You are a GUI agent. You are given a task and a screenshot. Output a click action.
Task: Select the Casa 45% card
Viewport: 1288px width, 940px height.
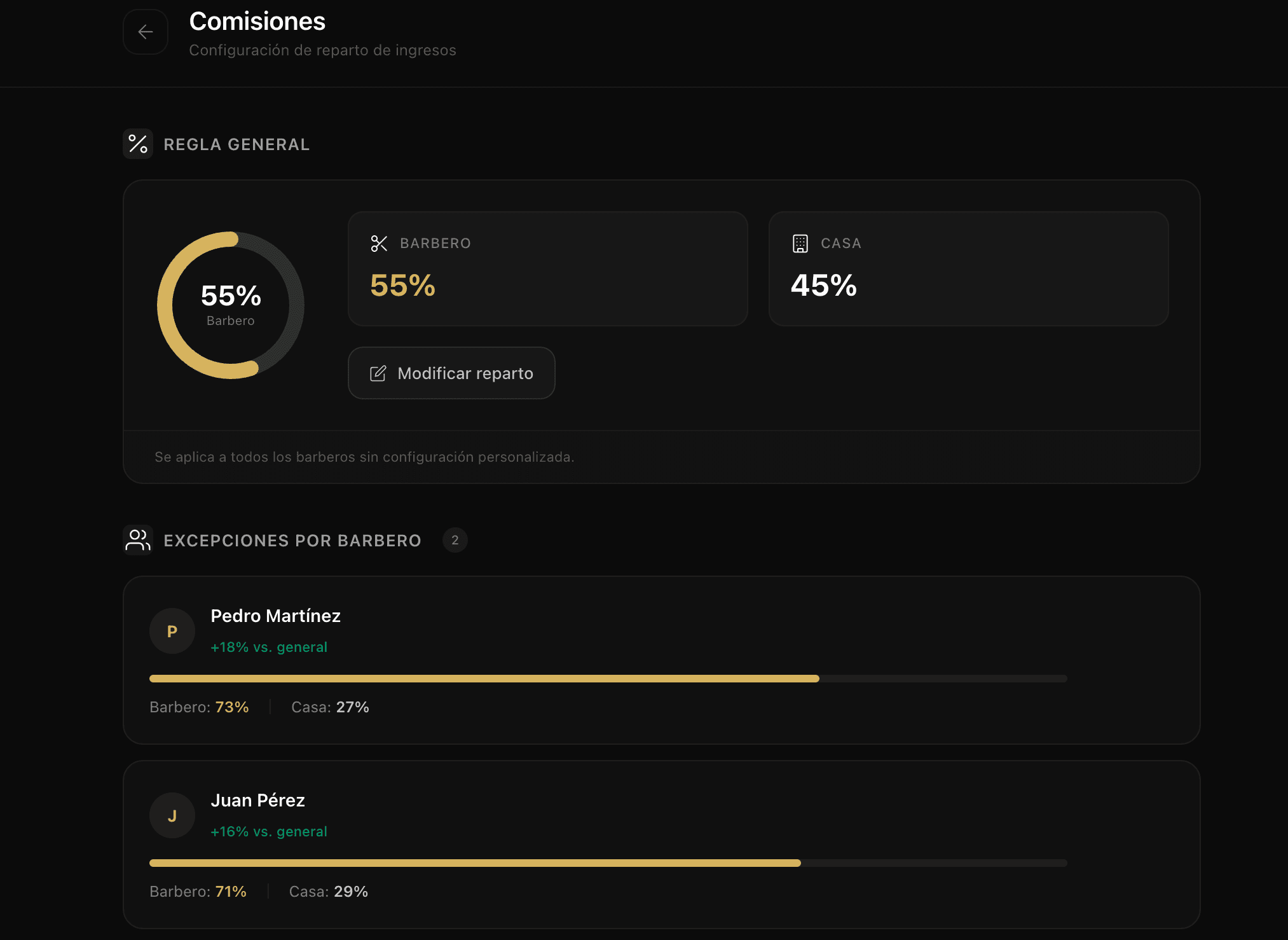(x=968, y=268)
